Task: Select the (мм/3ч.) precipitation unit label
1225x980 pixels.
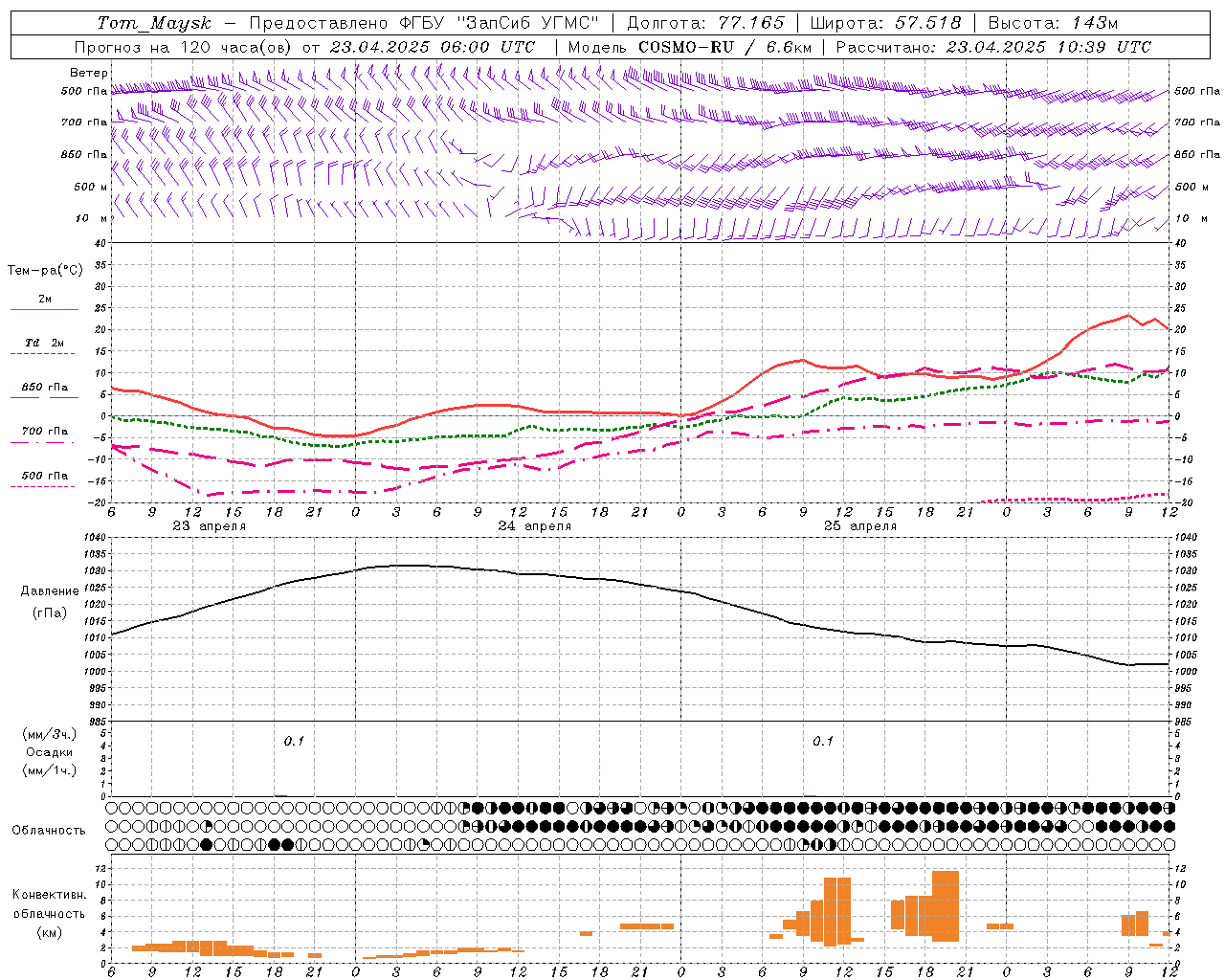Action: coord(49,734)
